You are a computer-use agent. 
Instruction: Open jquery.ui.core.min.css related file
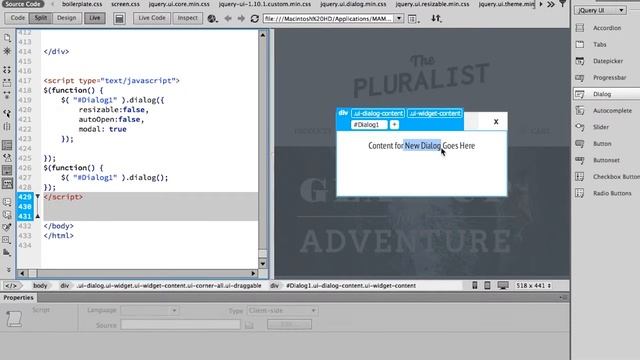pyautogui.click(x=179, y=4)
